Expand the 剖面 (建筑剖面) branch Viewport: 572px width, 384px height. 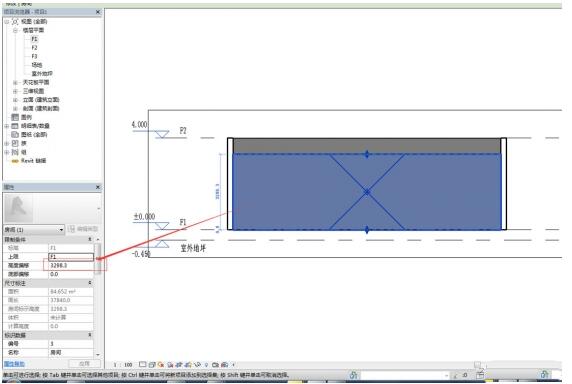[x=15, y=109]
